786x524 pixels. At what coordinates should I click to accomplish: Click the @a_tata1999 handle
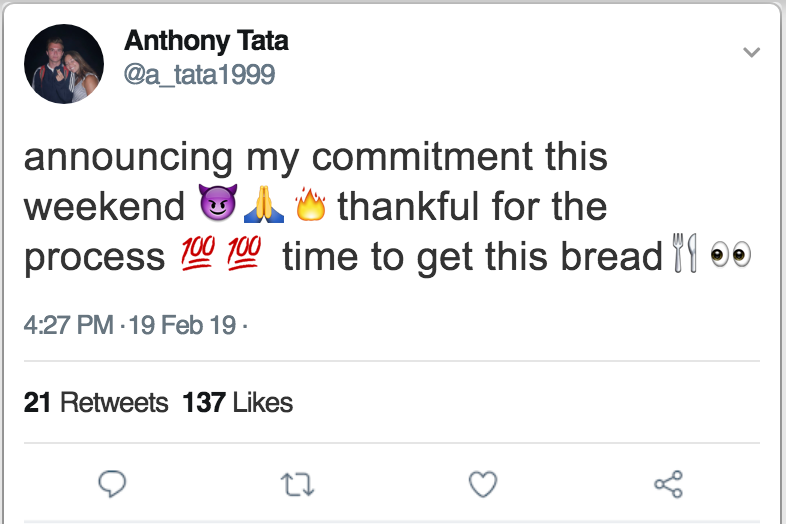pos(199,75)
